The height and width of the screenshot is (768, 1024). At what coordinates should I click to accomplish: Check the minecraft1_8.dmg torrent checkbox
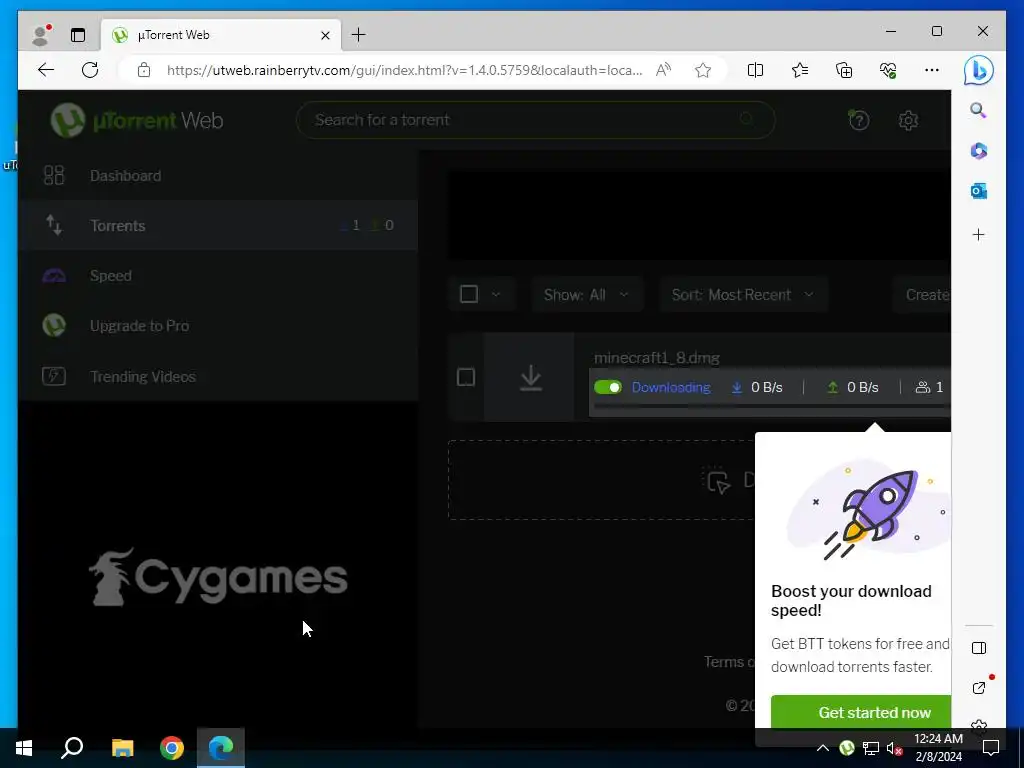point(466,377)
